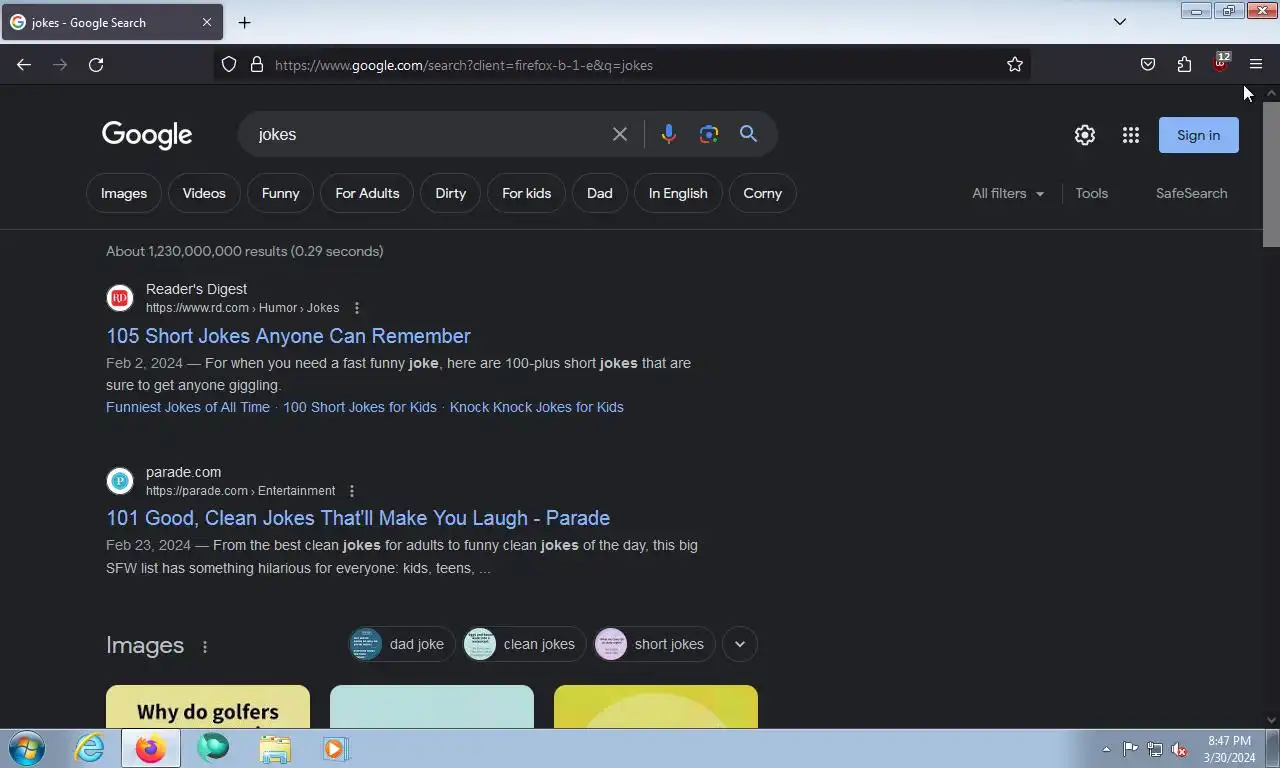Screen dimensions: 1280x768
Task: Click the parade.com favicon
Action: [120, 481]
